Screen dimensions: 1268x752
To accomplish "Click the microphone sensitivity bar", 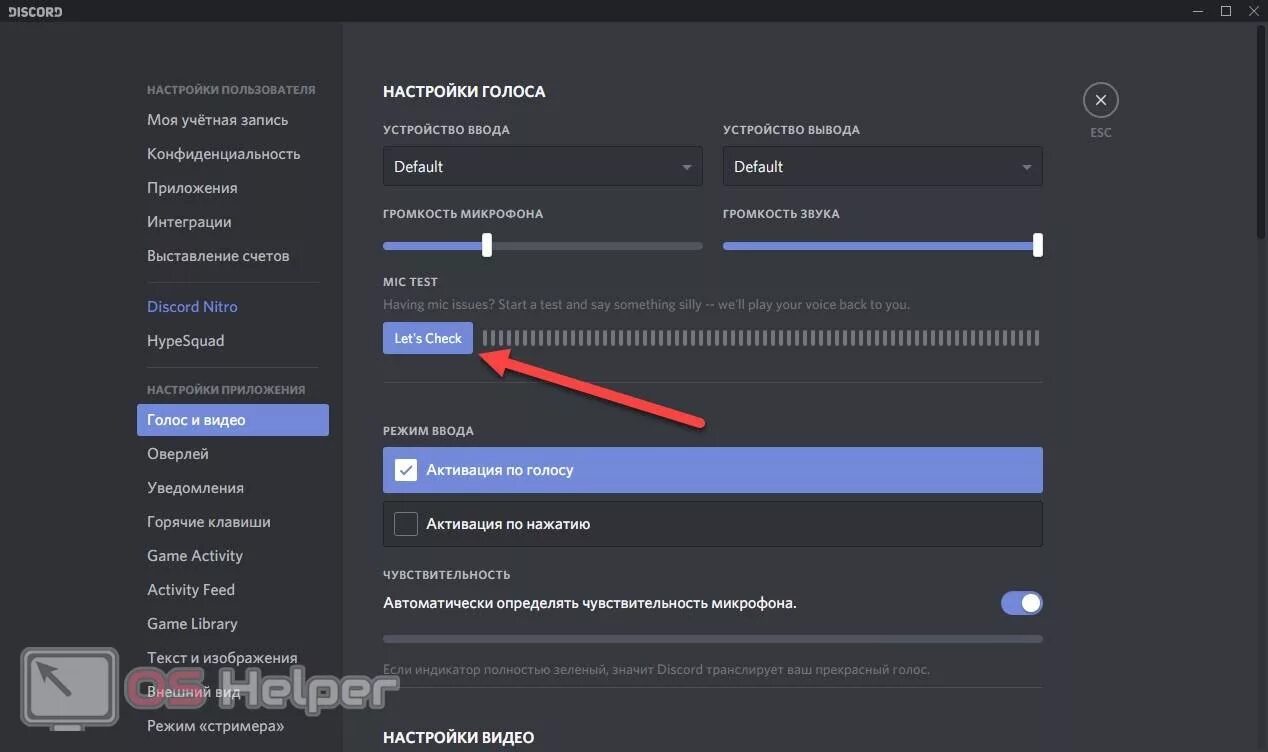I will coord(713,639).
